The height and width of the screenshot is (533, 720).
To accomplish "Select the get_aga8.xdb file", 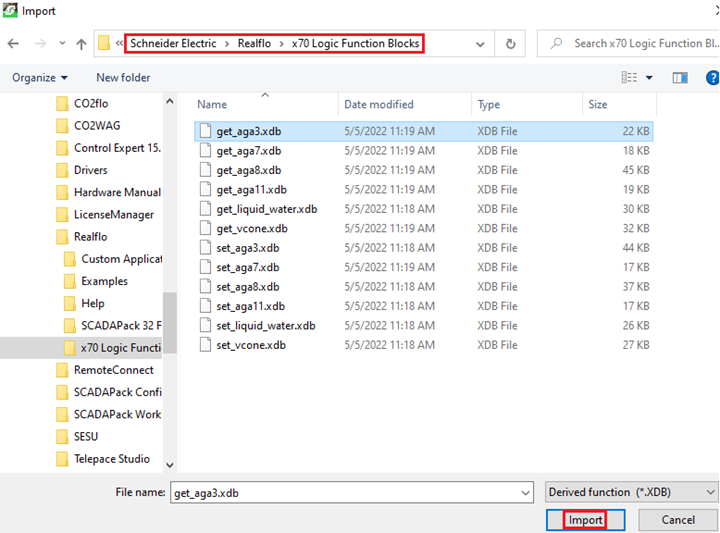I will coord(423,170).
